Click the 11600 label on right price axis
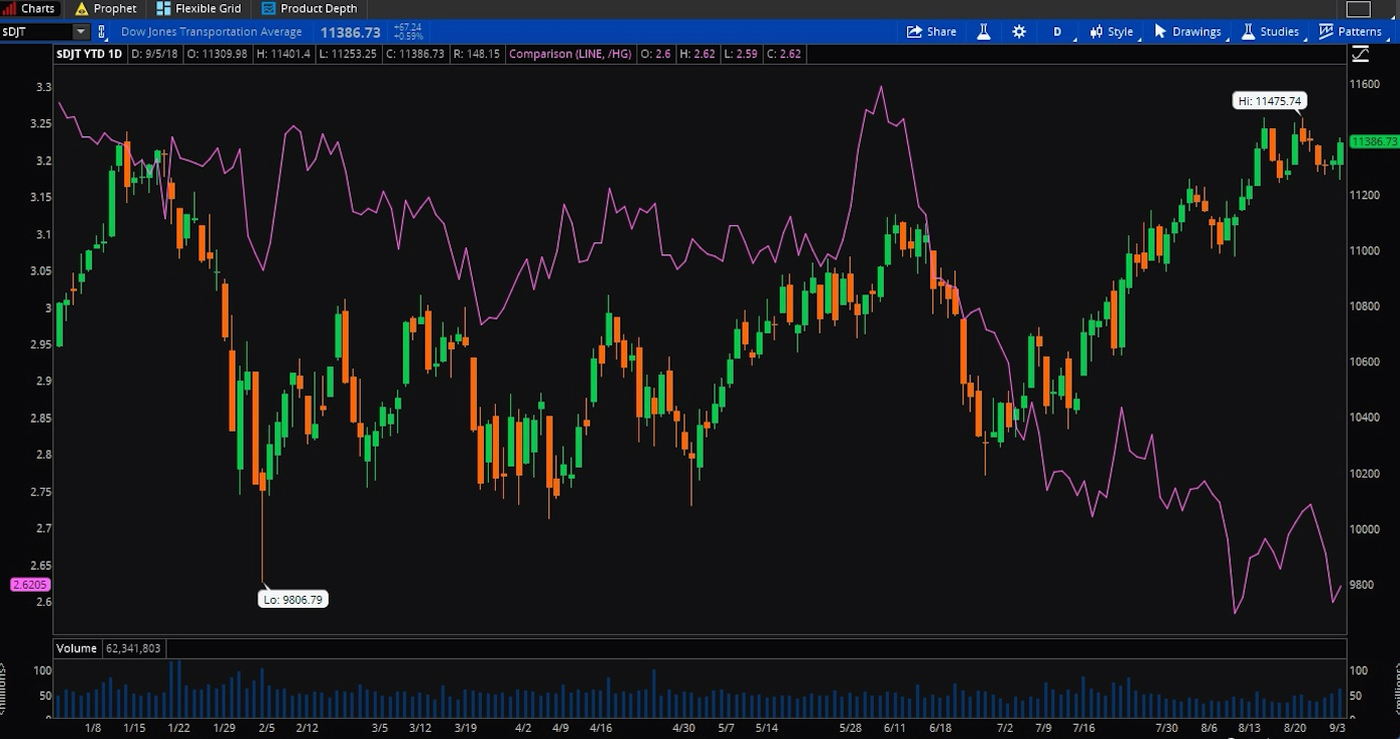Viewport: 1400px width, 739px height. point(1364,84)
